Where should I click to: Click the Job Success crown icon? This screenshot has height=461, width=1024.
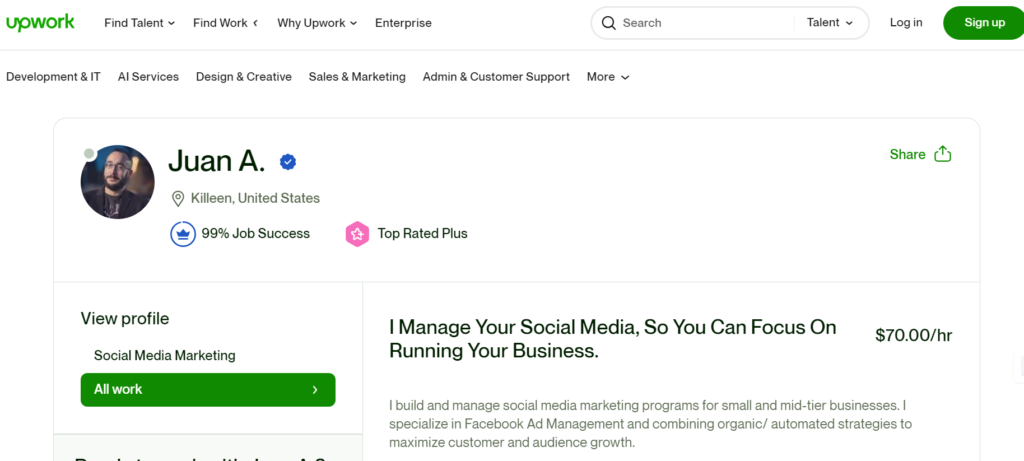point(183,234)
